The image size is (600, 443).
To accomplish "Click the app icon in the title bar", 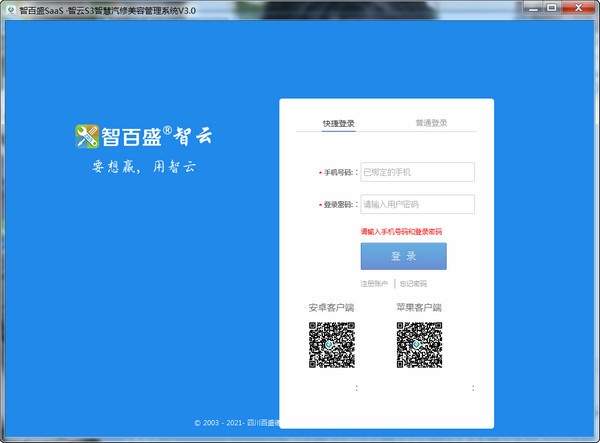I will 10,8.
